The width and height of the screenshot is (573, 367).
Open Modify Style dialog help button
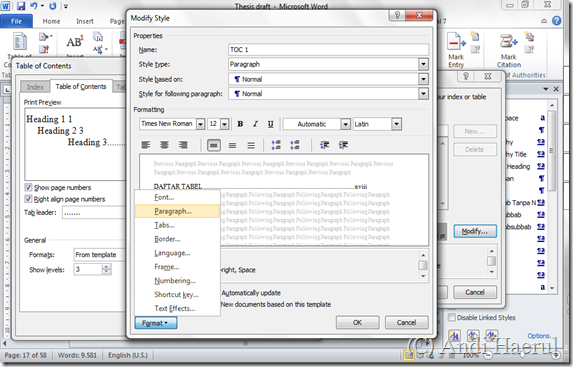click(397, 15)
